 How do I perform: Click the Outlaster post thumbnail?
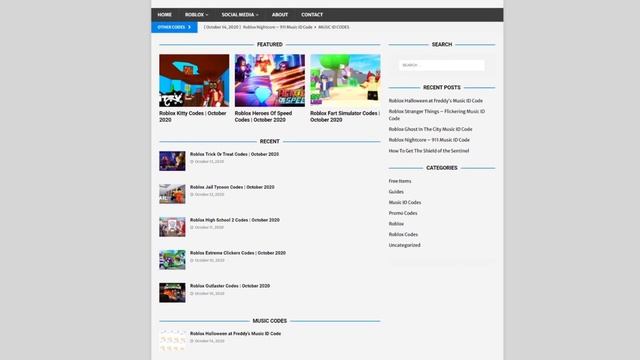172,293
